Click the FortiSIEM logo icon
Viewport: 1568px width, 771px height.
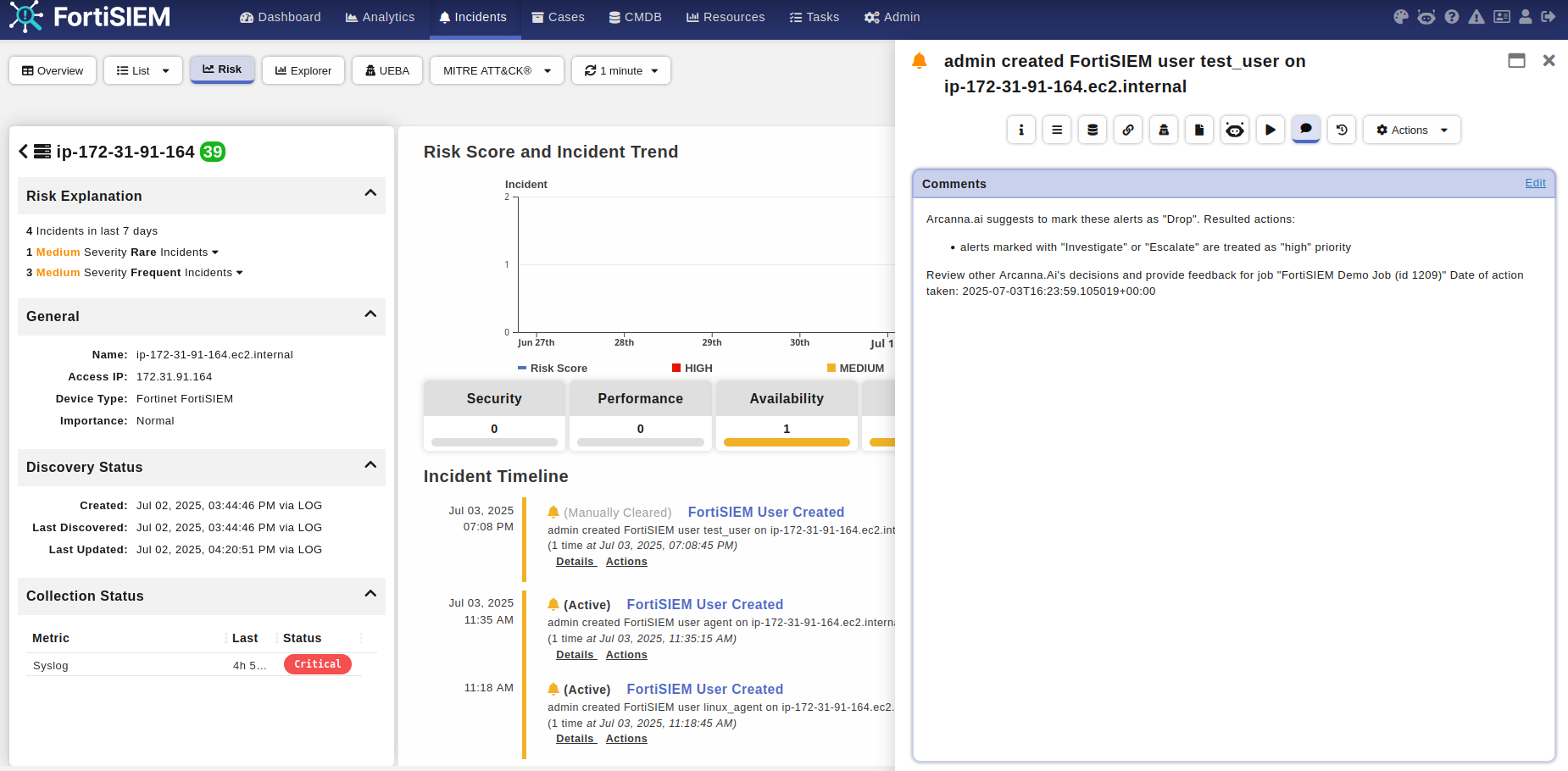25,17
